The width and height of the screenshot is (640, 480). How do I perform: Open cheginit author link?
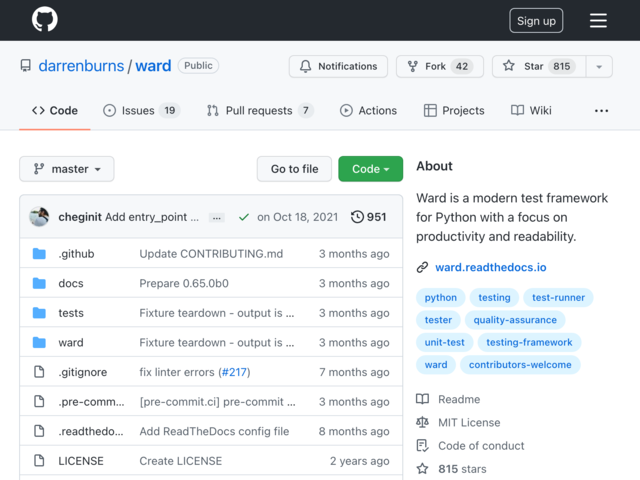click(80, 217)
